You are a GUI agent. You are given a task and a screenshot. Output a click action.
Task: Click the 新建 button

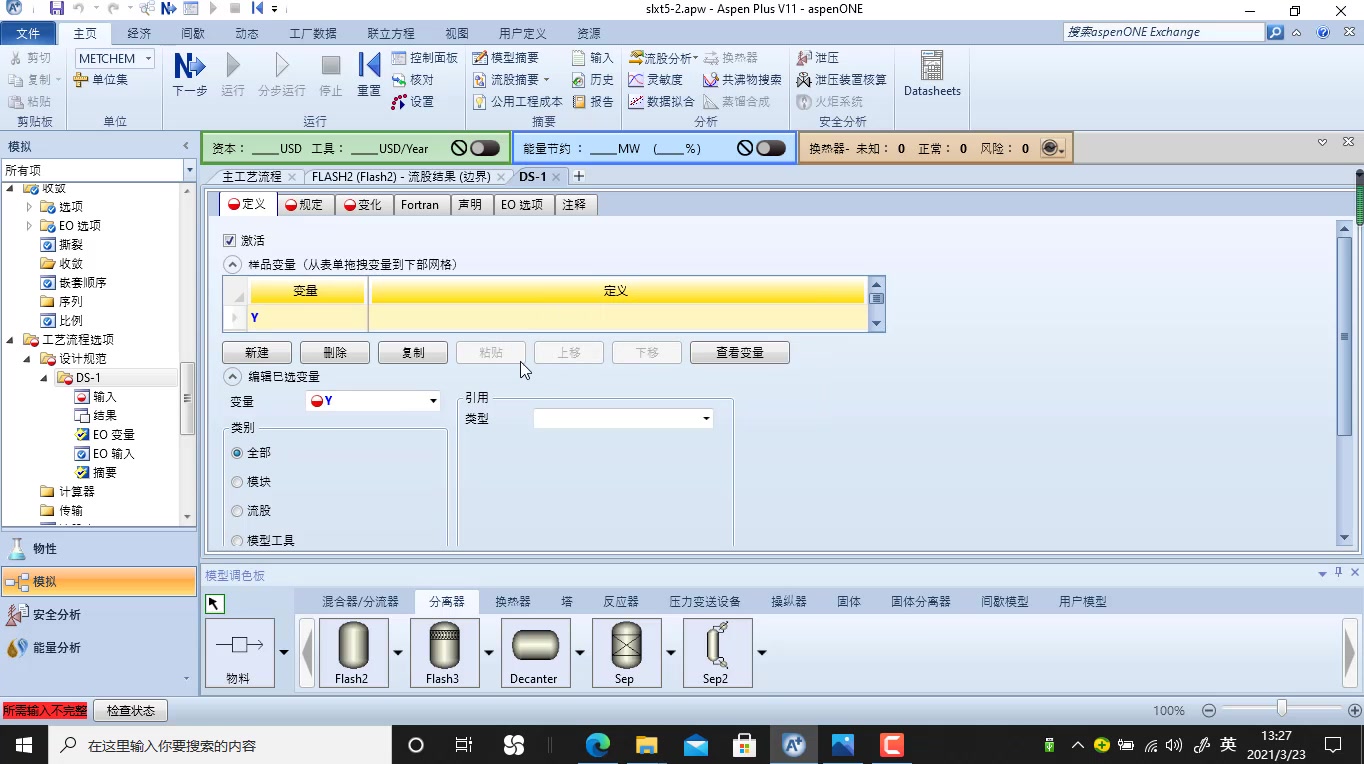pos(256,352)
